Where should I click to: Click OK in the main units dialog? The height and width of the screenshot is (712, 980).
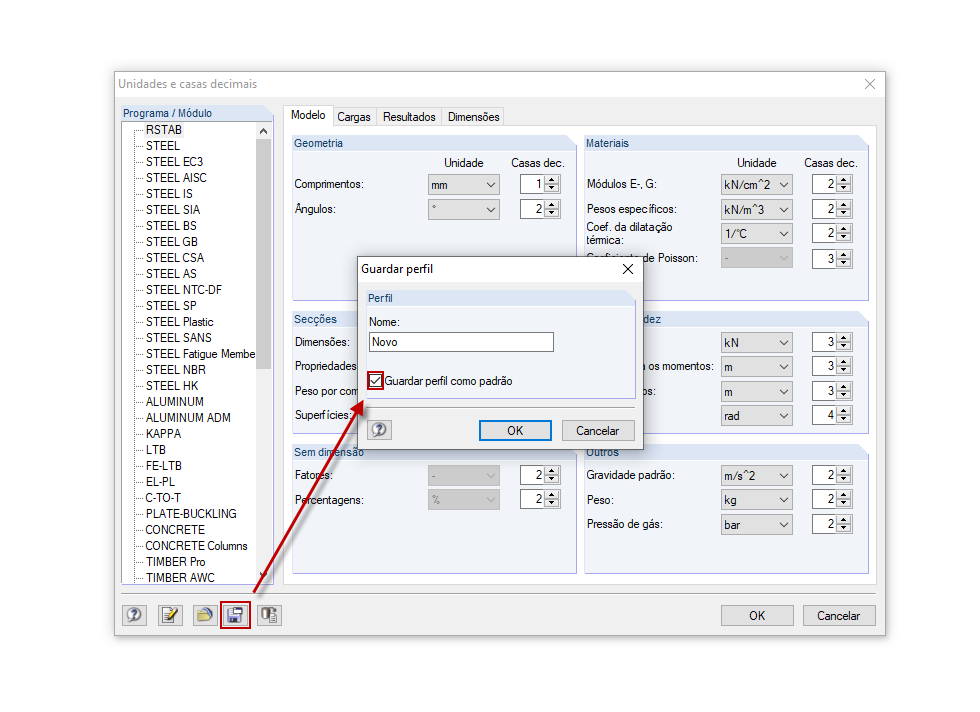[x=757, y=616]
